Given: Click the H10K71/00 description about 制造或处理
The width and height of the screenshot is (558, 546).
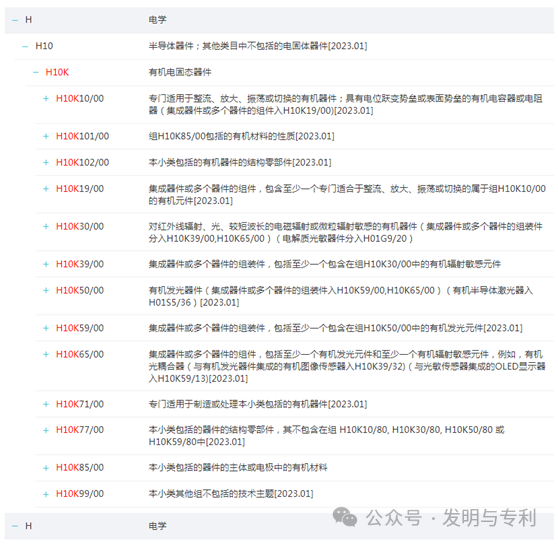Looking at the screenshot, I should 258,404.
